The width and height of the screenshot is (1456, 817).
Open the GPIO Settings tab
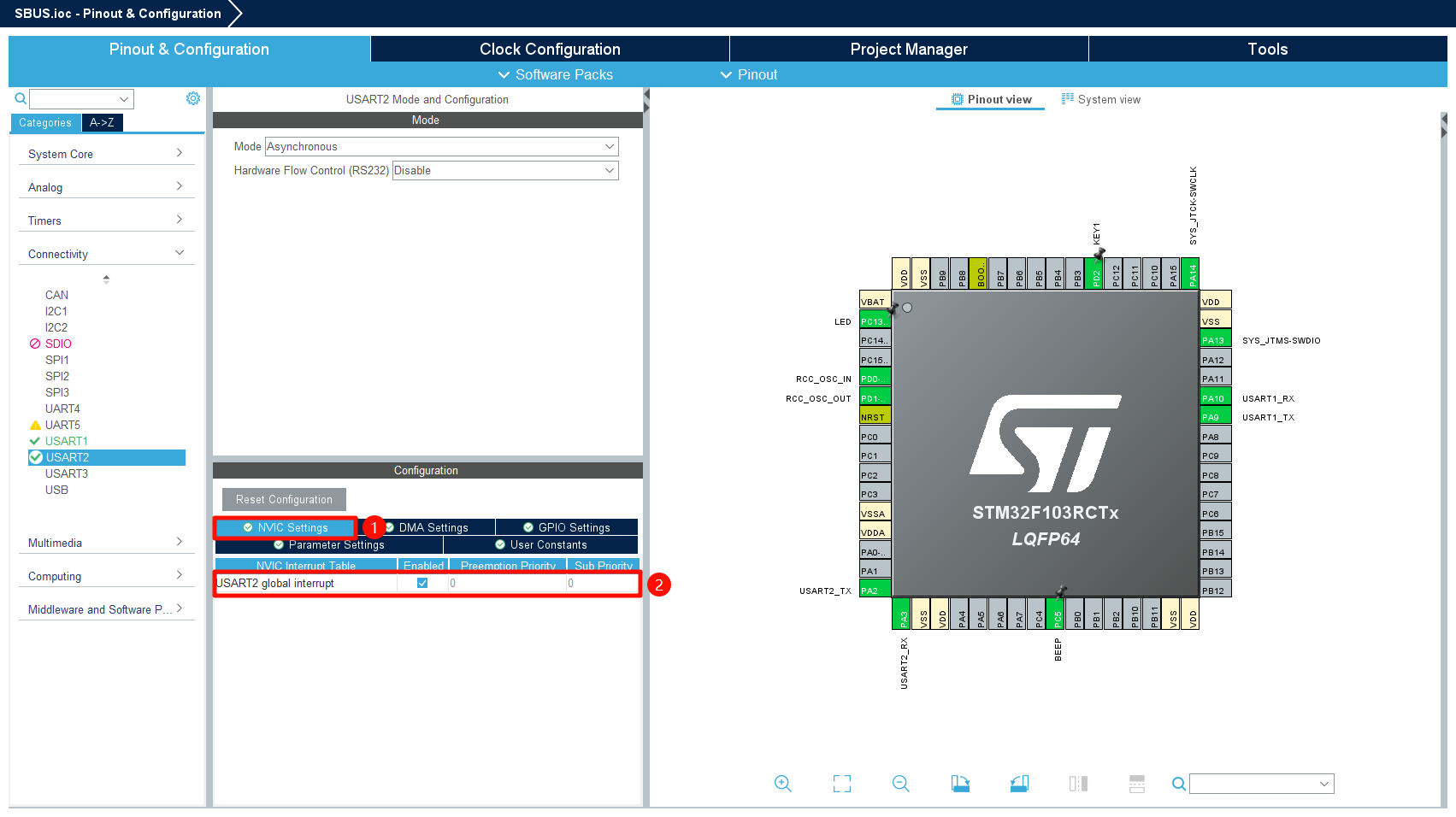coord(567,527)
